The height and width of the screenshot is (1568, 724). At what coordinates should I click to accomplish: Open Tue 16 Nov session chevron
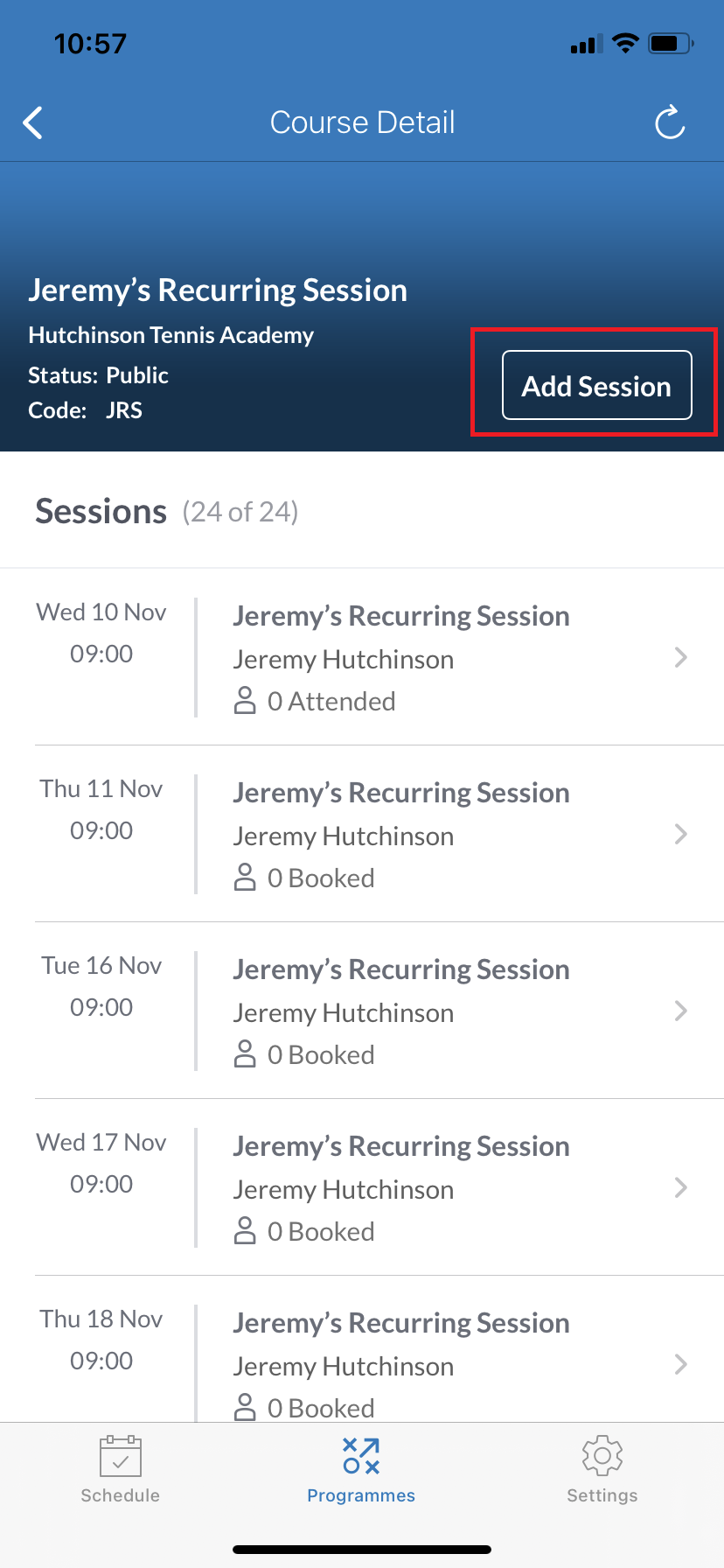[681, 1011]
